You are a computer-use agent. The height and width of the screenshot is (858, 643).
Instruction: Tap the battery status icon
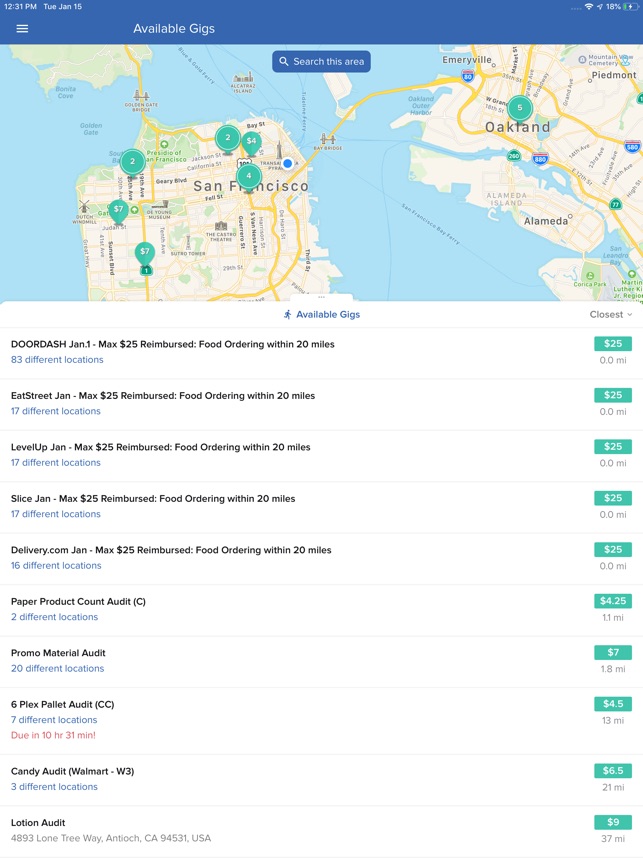point(630,7)
